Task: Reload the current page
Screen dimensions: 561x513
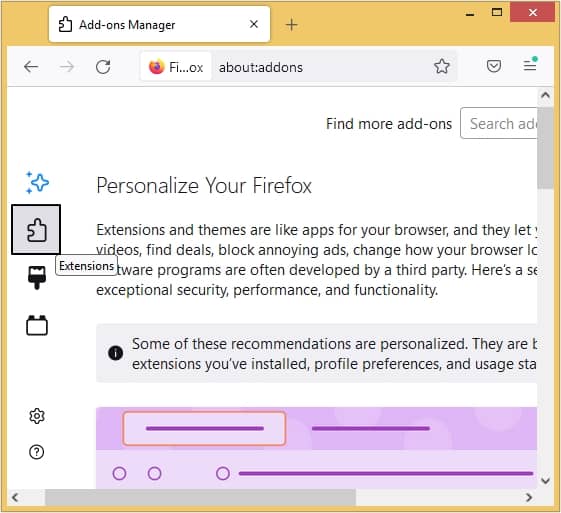Action: (103, 67)
